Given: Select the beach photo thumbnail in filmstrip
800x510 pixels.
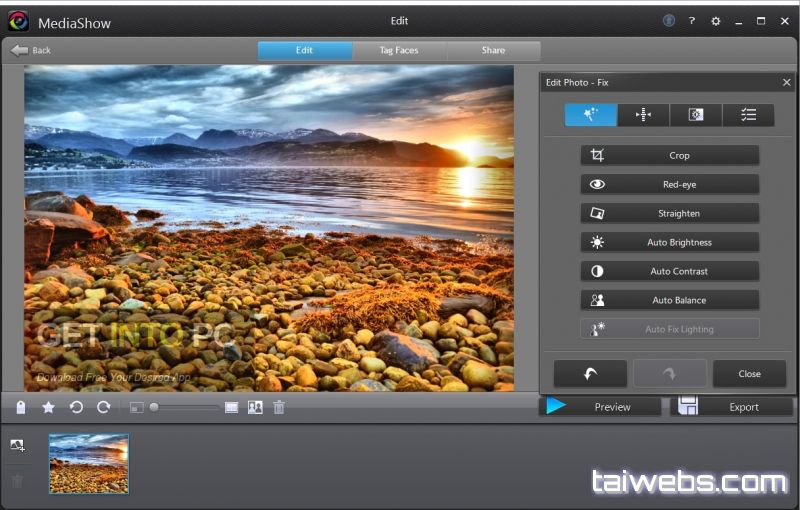Looking at the screenshot, I should tap(89, 463).
